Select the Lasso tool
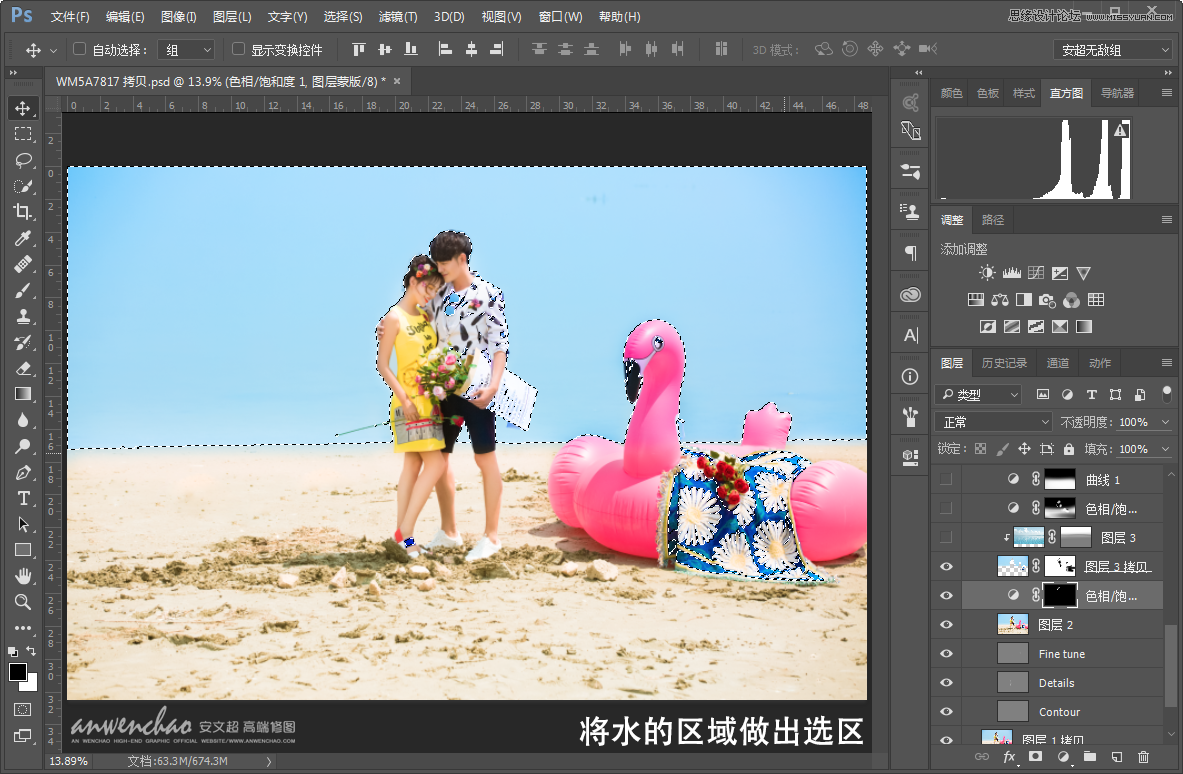Screen dimensions: 1183x774 pos(23,160)
